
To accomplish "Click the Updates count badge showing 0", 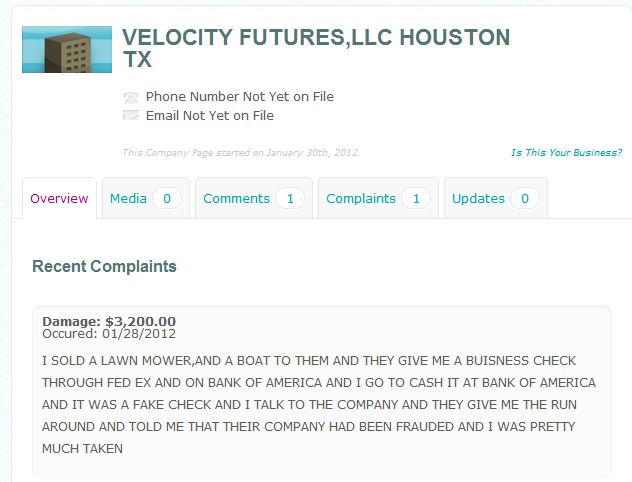I will (525, 198).
